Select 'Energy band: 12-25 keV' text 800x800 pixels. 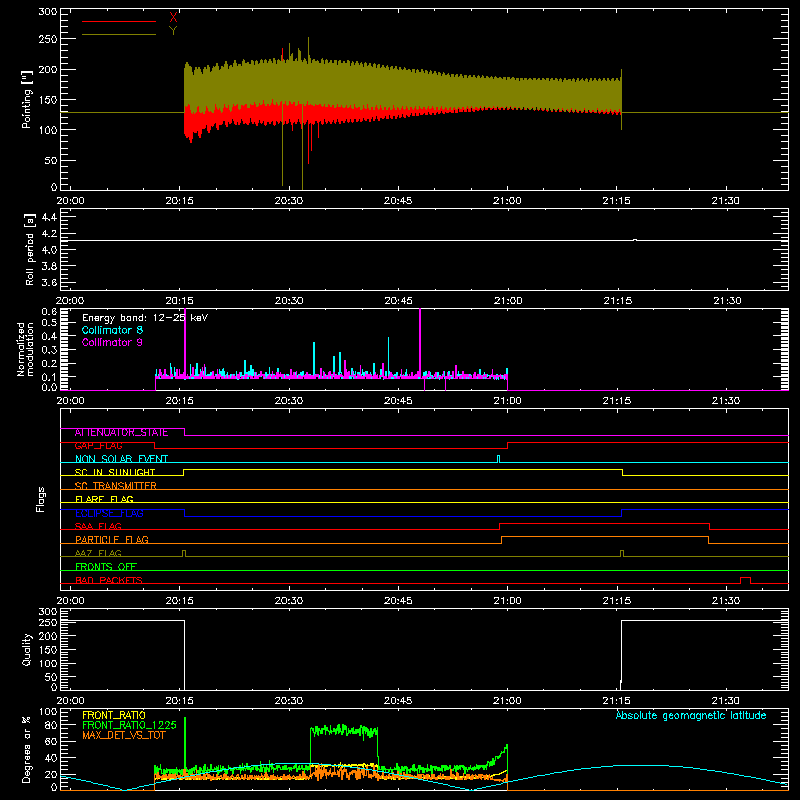pyautogui.click(x=145, y=318)
